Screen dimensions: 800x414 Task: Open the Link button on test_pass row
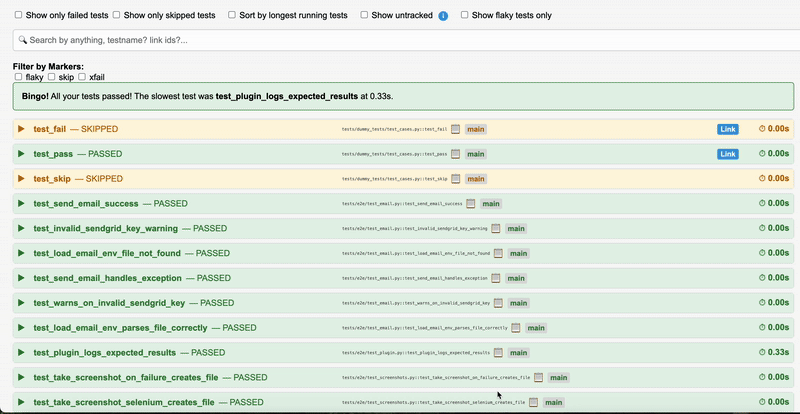pyautogui.click(x=727, y=154)
